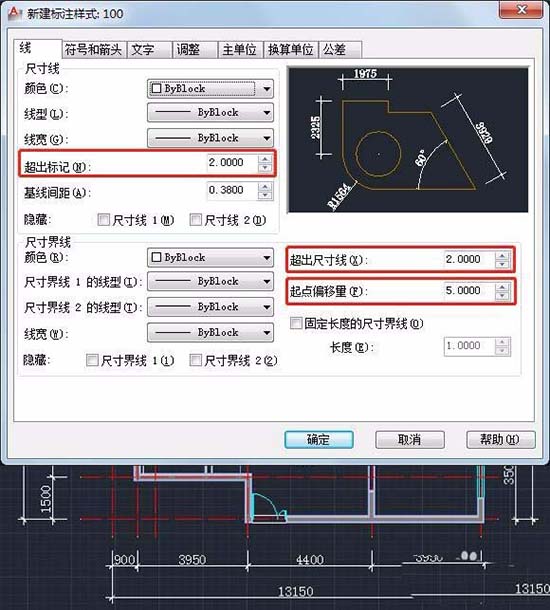Viewport: 550px width, 610px height.
Task: Select the 900 dimension in drawing
Action: pyautogui.click(x=124, y=560)
